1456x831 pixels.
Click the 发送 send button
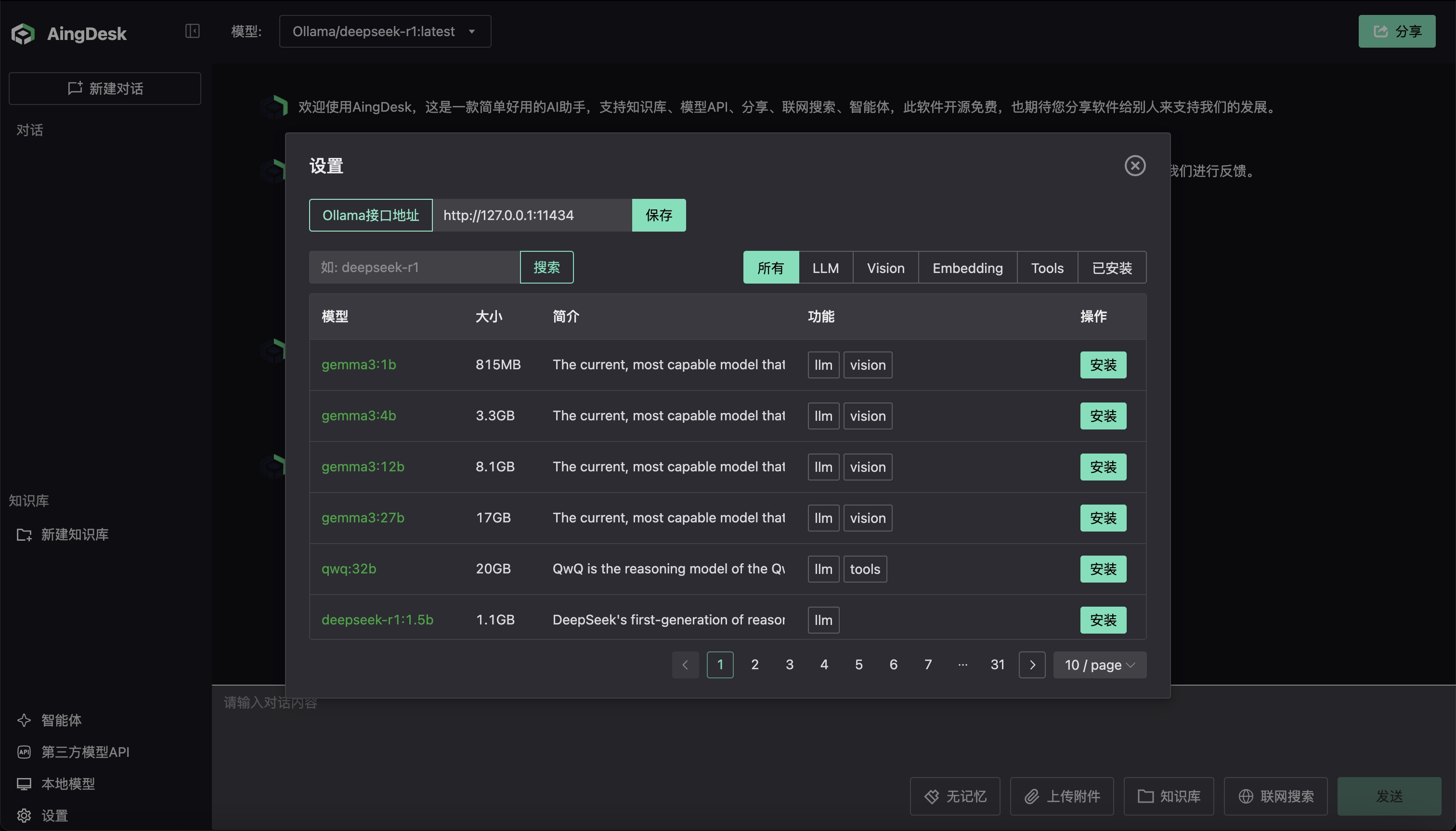(x=1389, y=796)
